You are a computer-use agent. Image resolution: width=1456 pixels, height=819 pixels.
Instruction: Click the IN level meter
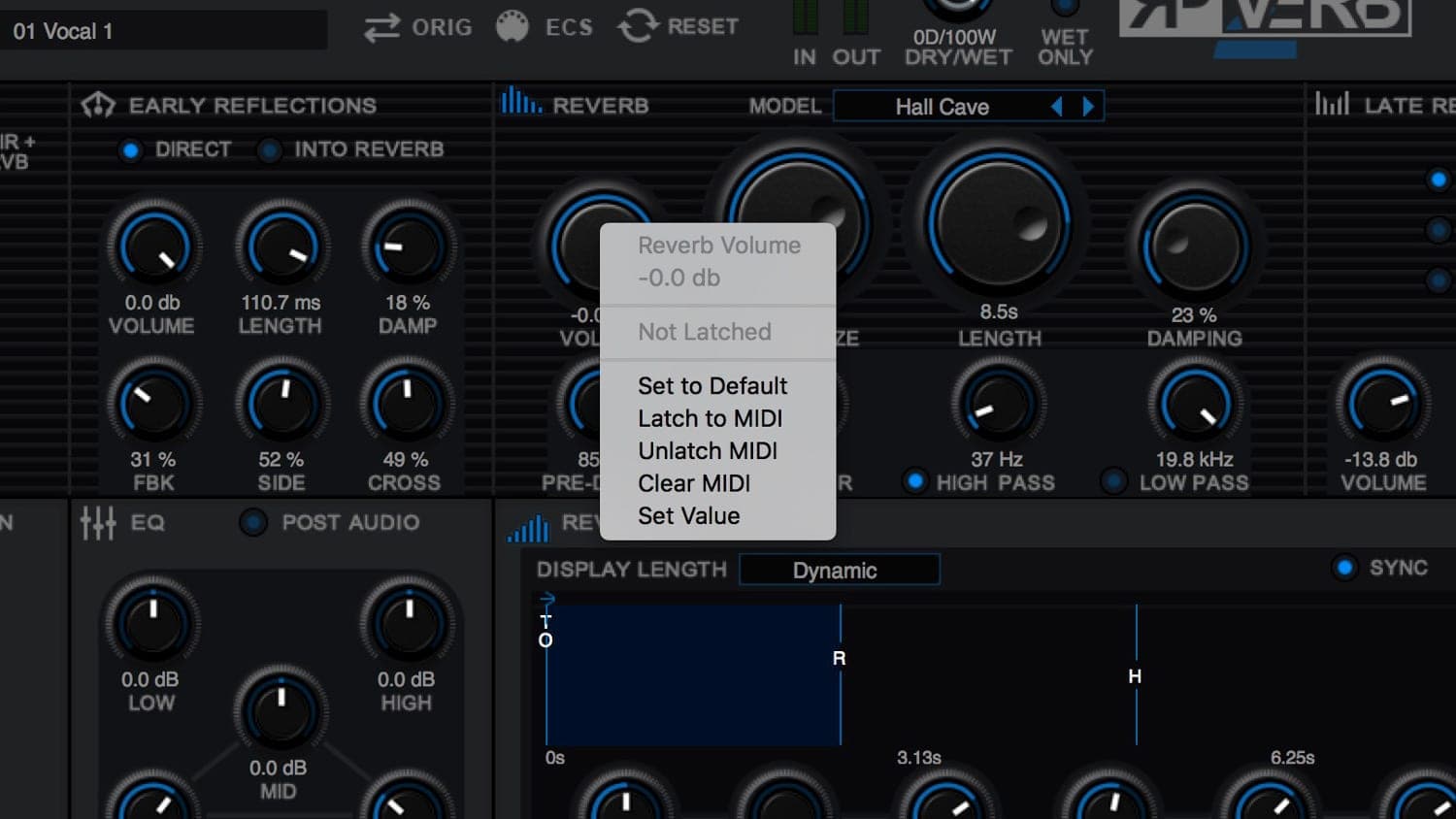coord(805,16)
